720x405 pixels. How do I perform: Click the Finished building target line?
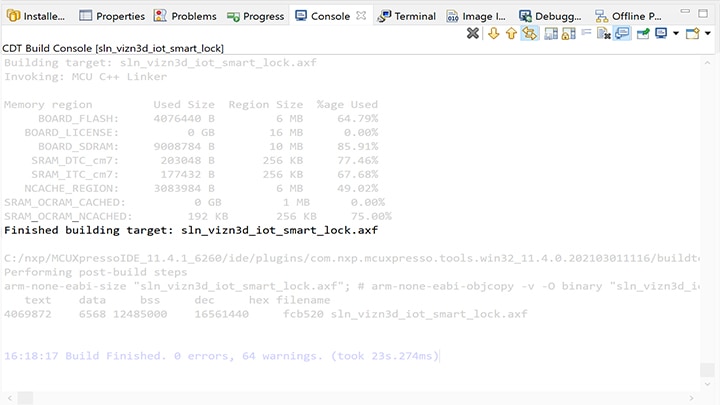[191, 230]
